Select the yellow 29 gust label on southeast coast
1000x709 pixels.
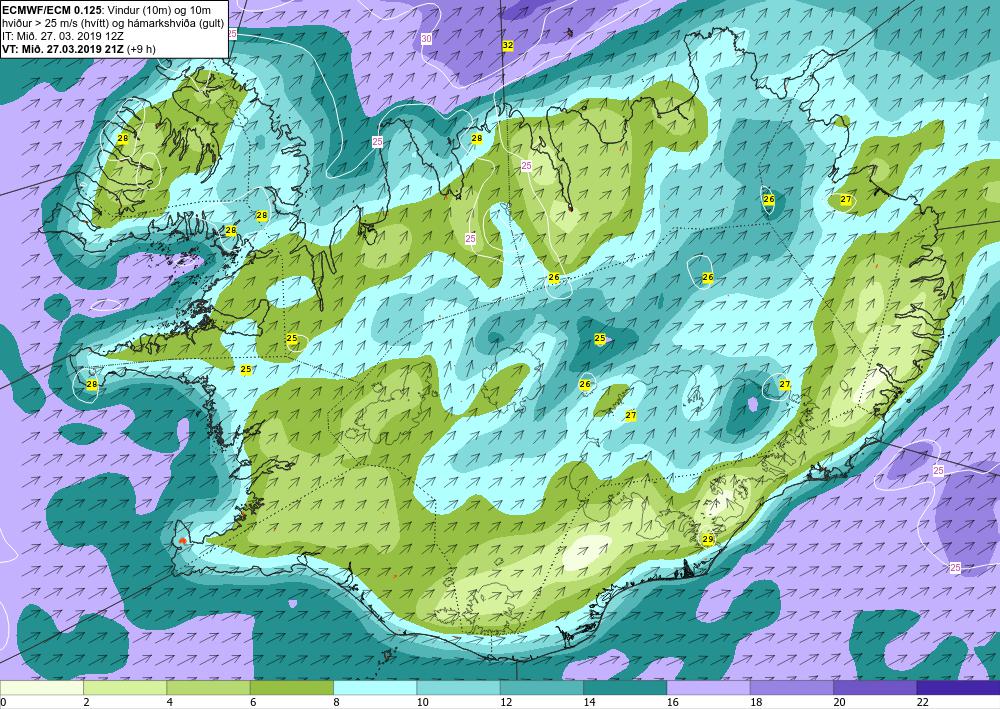click(707, 539)
